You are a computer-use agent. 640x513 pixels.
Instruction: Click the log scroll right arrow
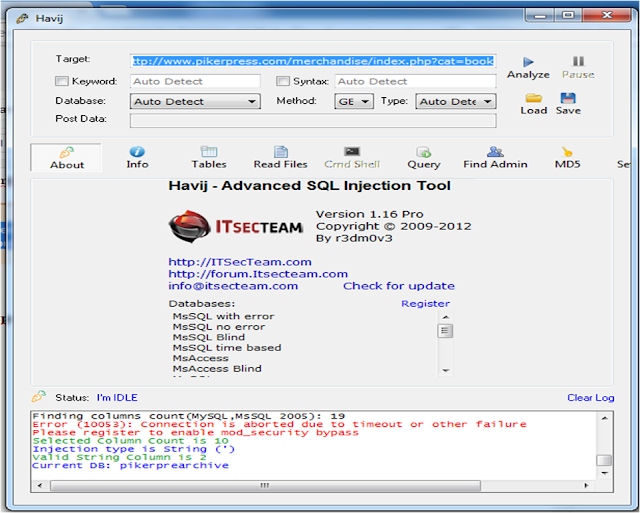[x=587, y=486]
